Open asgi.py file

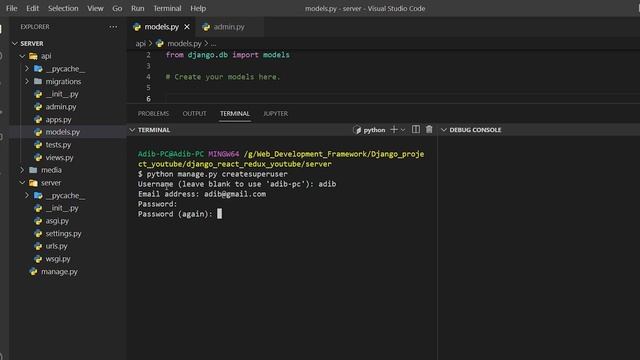(57, 220)
